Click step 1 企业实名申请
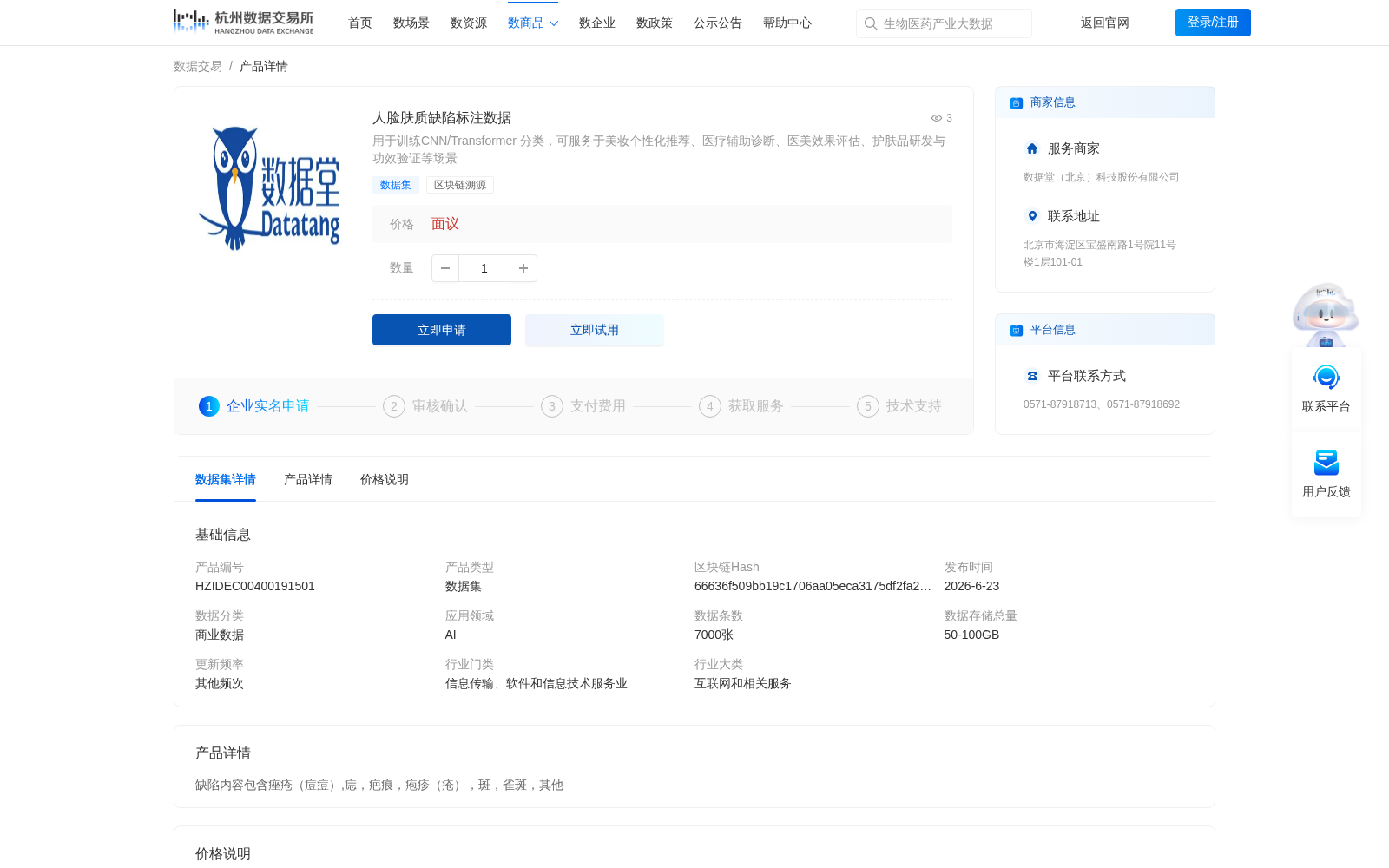Screen dimensions: 1389x868 (x=254, y=406)
